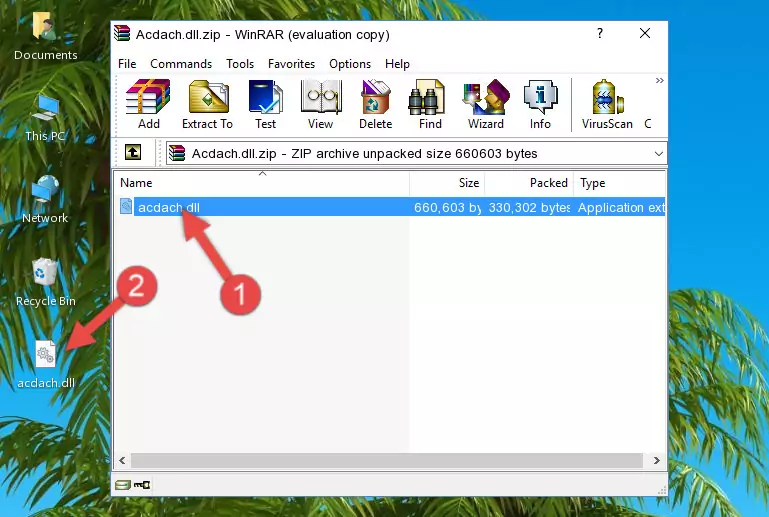Click the Extract To toolbar icon

207,104
